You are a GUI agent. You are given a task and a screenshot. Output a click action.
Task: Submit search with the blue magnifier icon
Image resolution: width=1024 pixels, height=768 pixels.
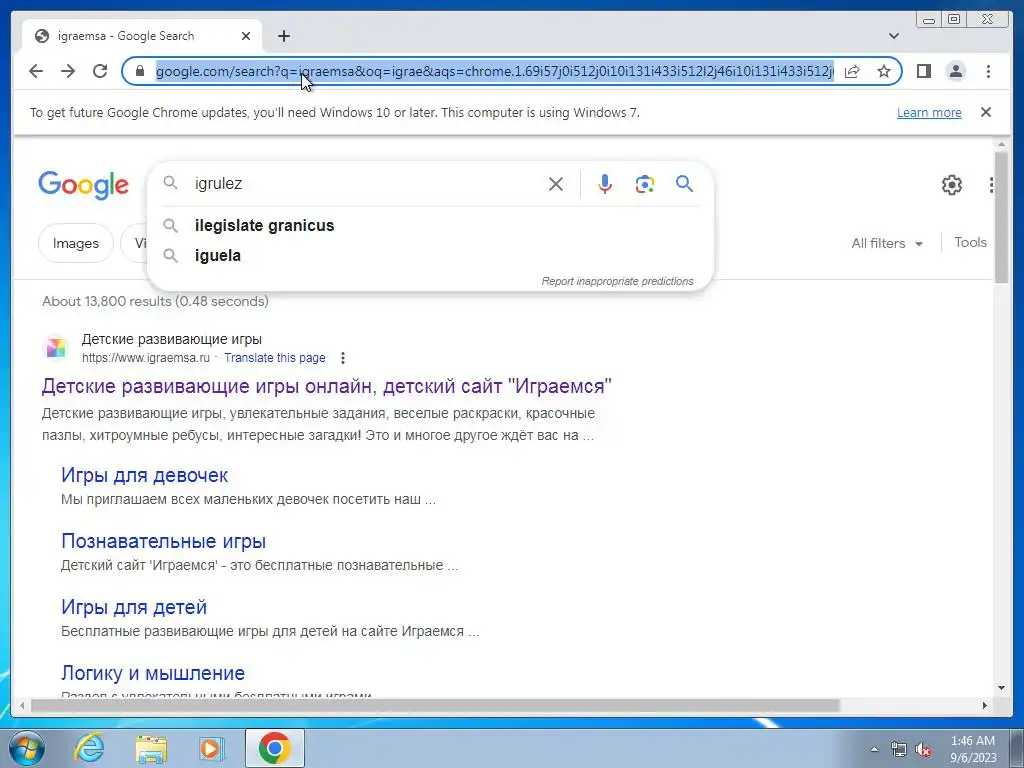(x=684, y=184)
